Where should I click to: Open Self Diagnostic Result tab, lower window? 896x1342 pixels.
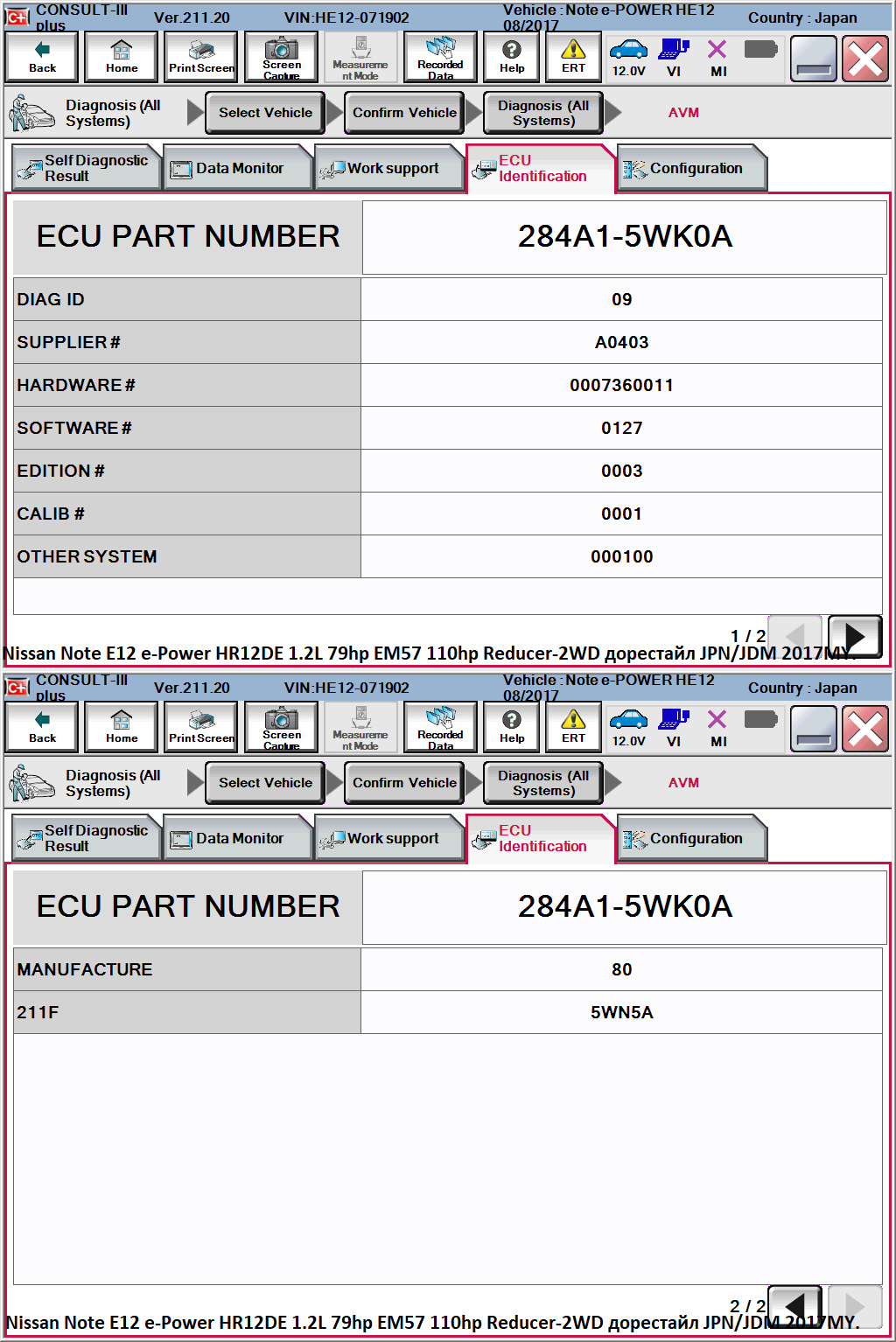click(x=86, y=838)
